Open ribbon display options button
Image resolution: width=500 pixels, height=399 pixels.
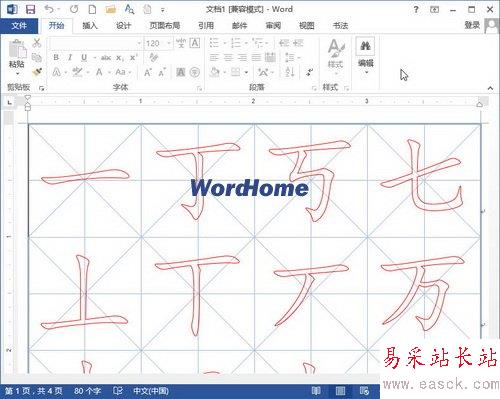click(x=434, y=10)
